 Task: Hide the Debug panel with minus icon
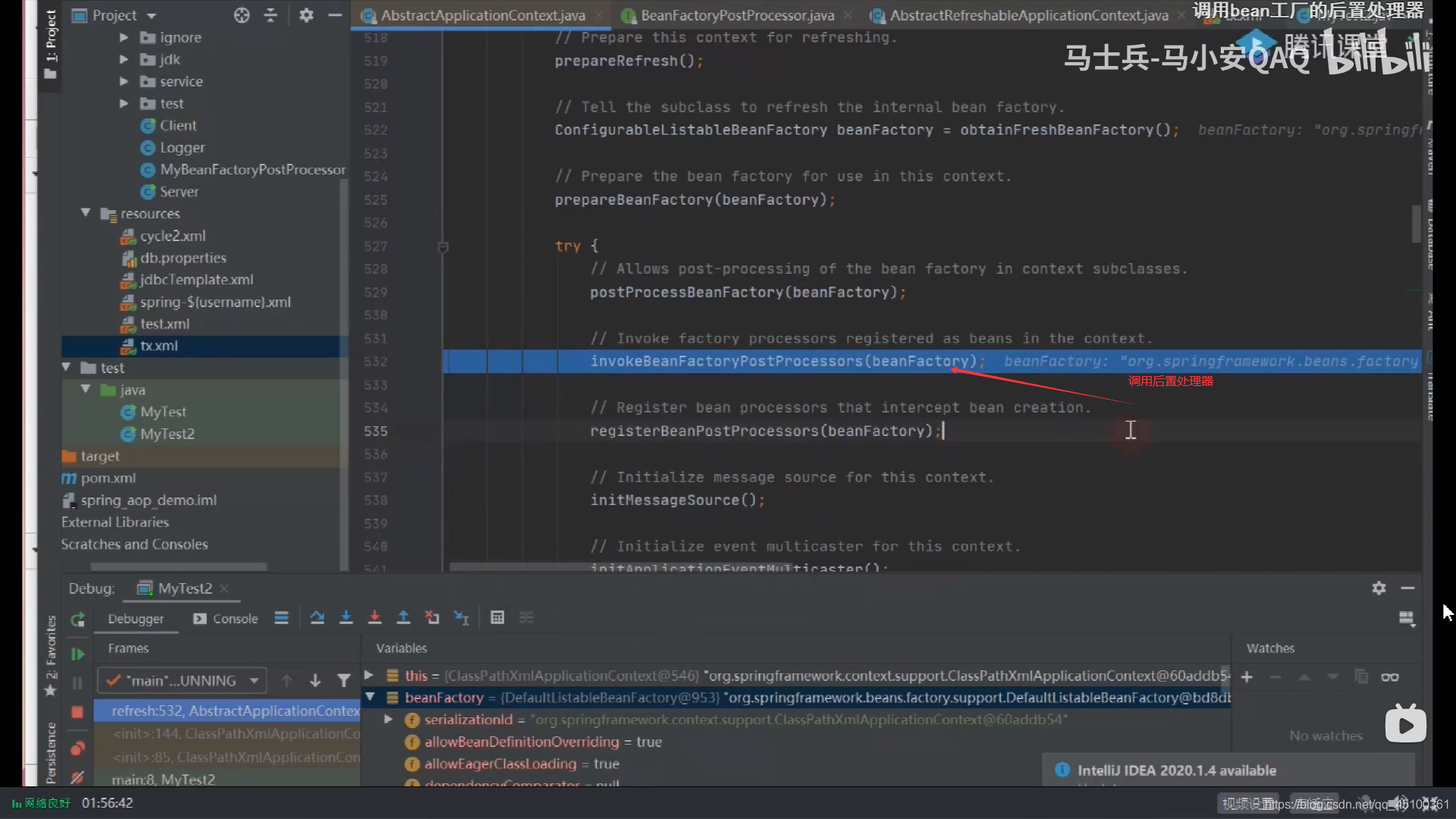(x=1407, y=588)
